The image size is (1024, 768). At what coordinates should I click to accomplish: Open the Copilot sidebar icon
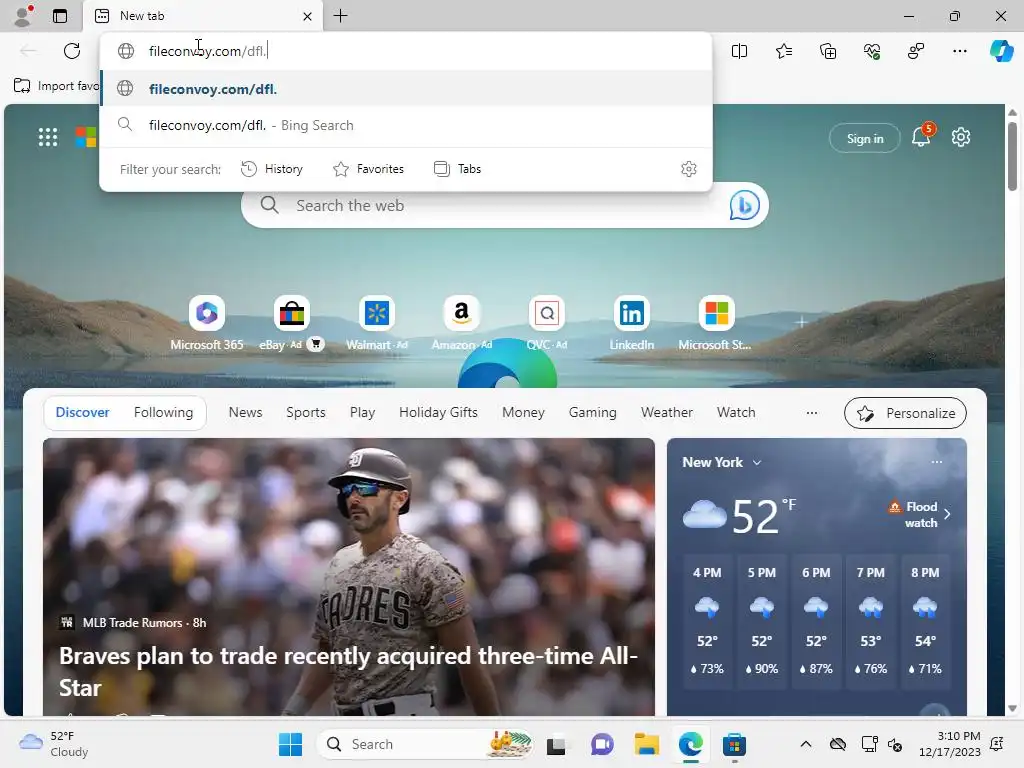point(1001,51)
